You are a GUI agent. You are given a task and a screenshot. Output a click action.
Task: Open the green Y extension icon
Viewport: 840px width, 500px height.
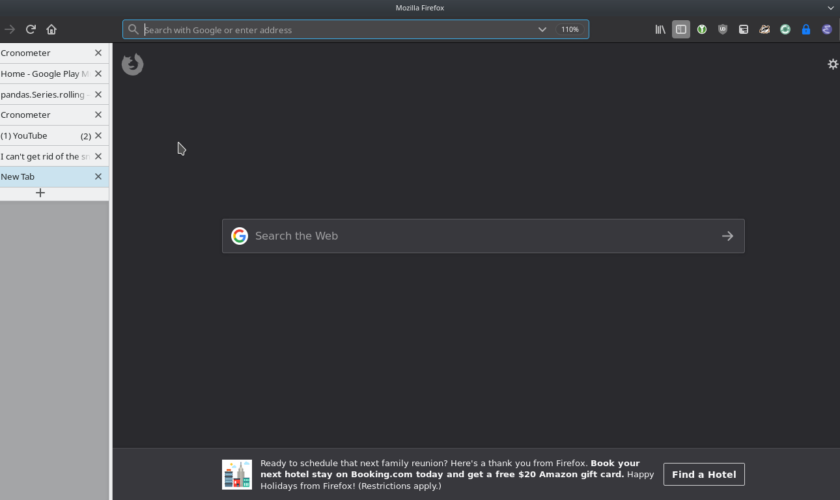[702, 29]
